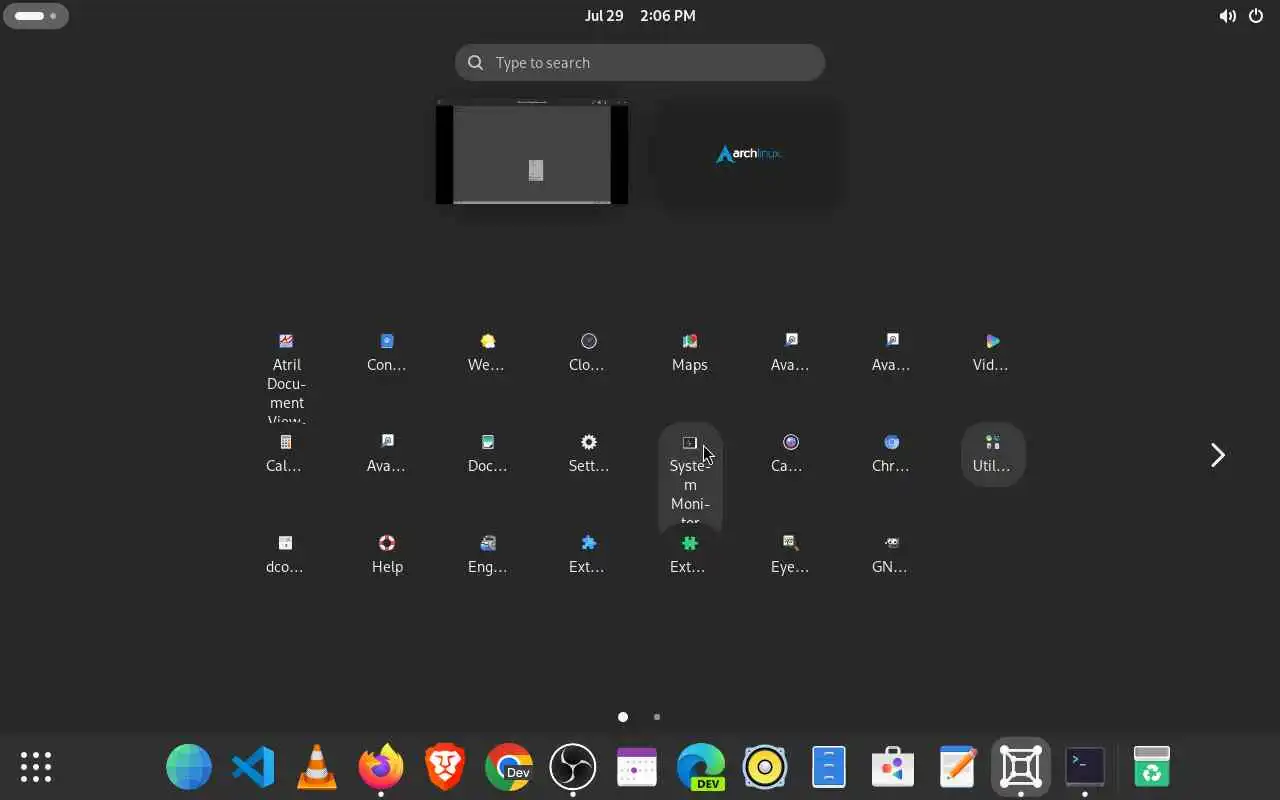The height and width of the screenshot is (800, 1280).
Task: Launch the Software store from the dock
Action: (x=893, y=767)
